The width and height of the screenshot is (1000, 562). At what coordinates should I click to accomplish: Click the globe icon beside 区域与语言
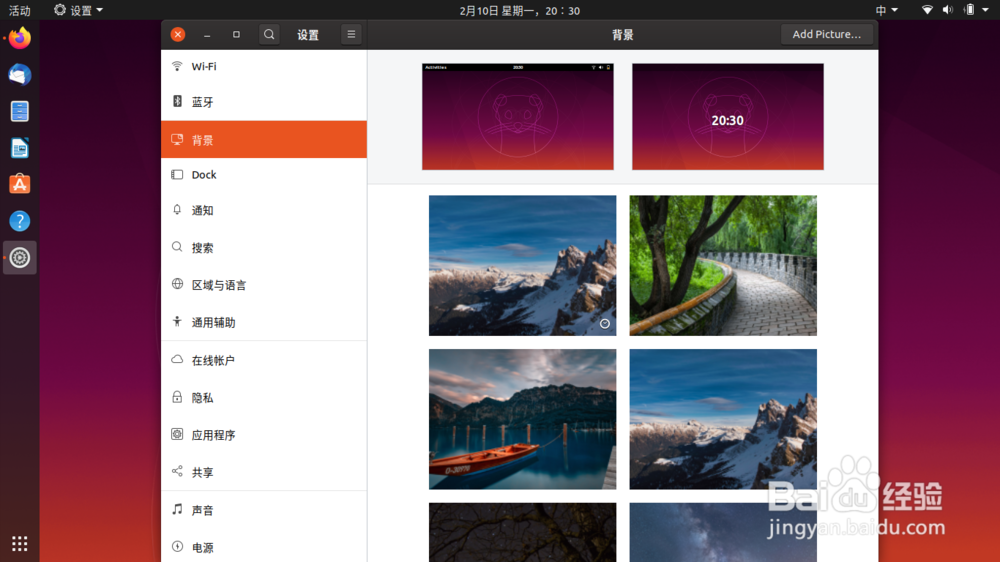177,284
